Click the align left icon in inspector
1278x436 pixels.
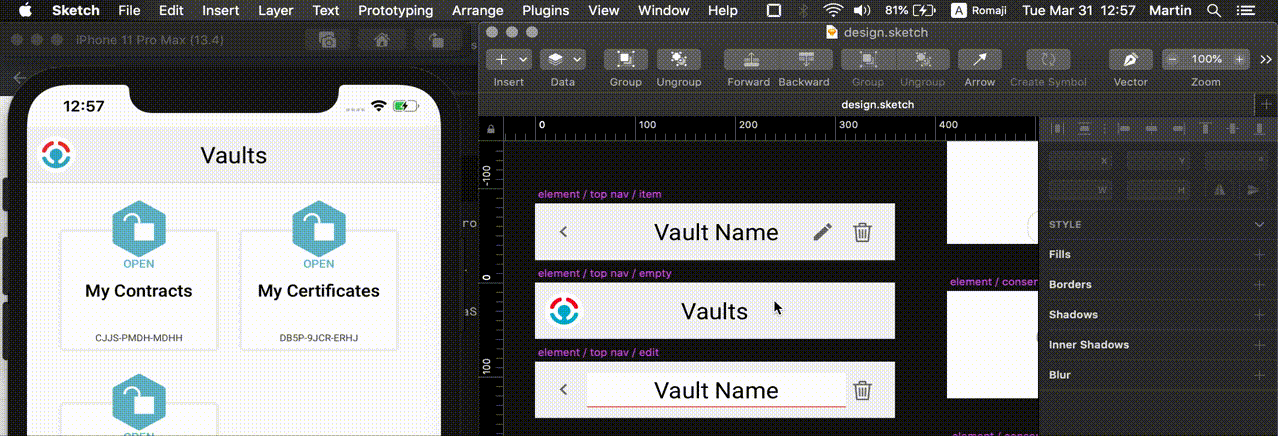coord(1122,128)
